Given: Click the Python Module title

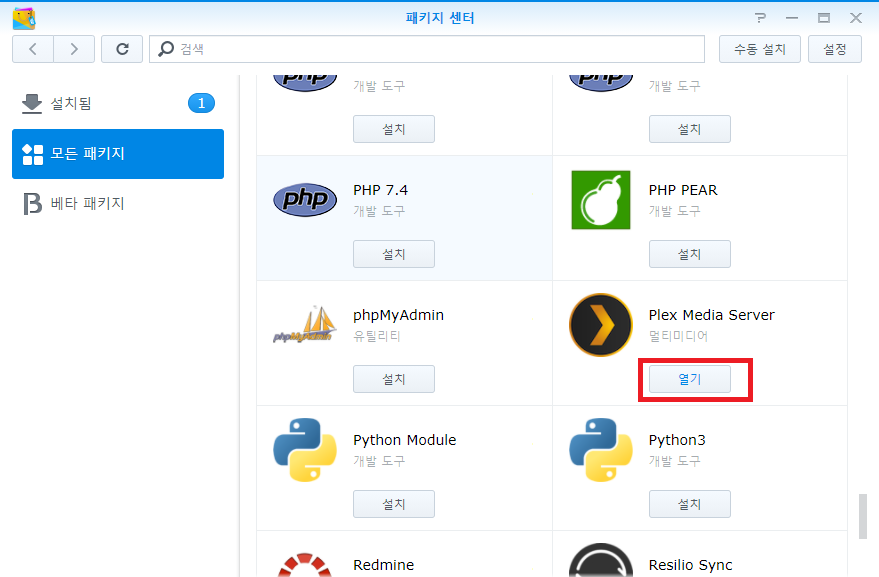Looking at the screenshot, I should [404, 440].
